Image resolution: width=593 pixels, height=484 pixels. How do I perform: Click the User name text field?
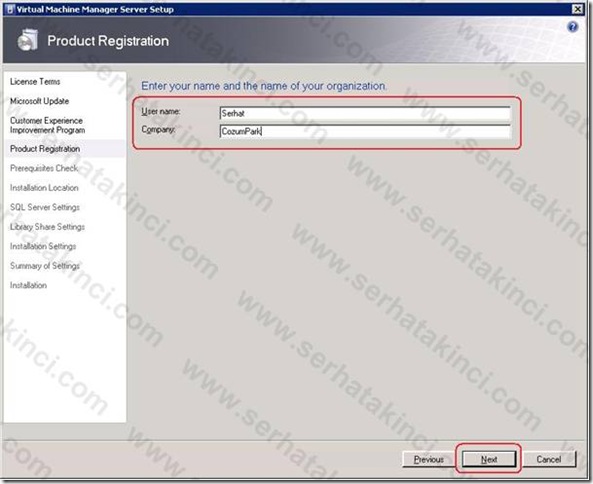click(365, 113)
